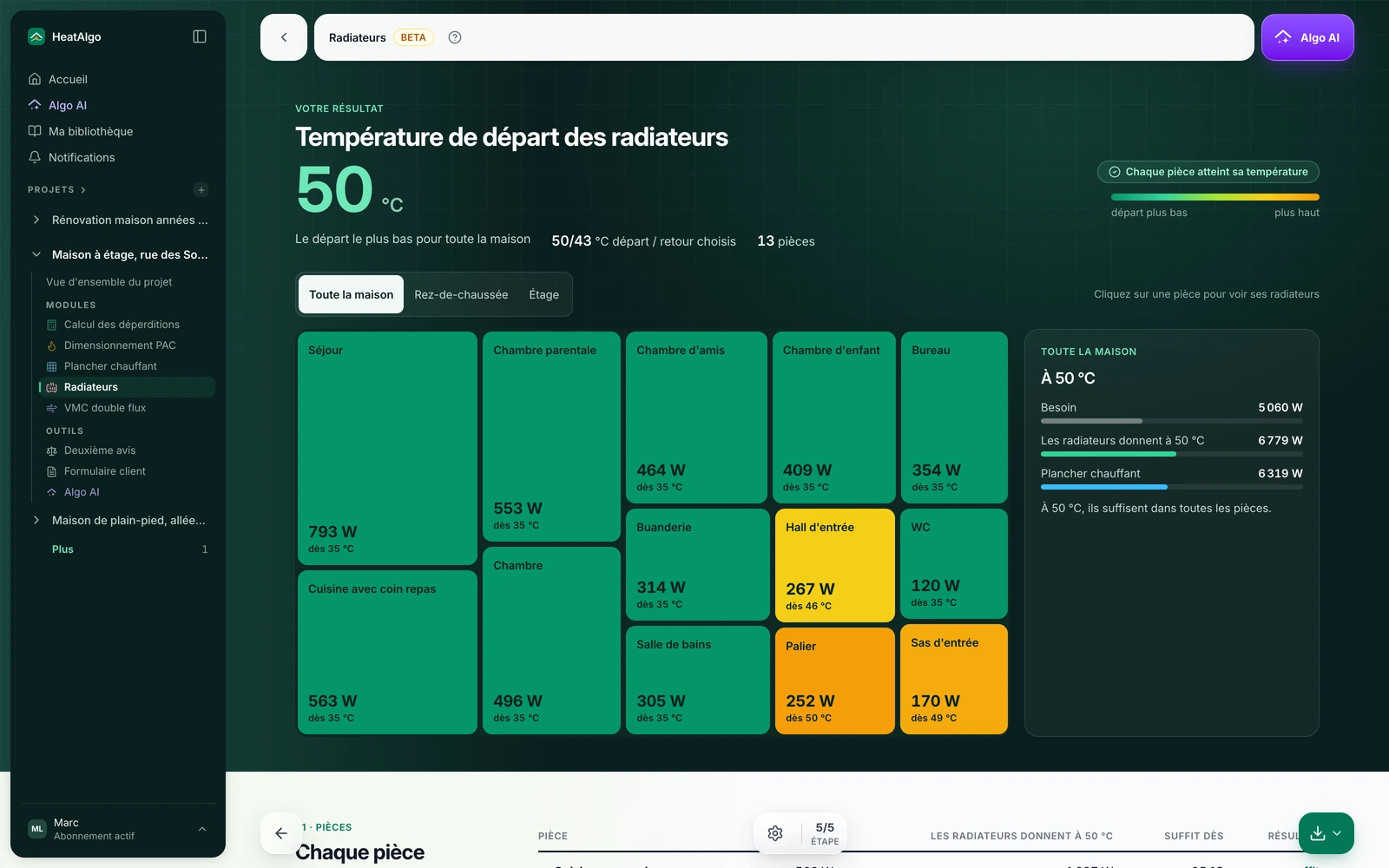Collapse the sidebar panel icon
The width and height of the screenshot is (1389, 868).
(200, 36)
